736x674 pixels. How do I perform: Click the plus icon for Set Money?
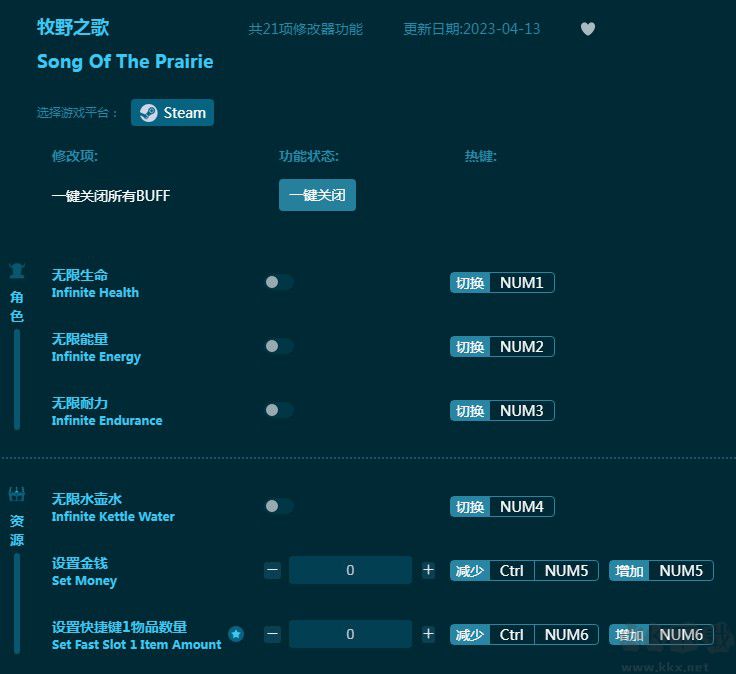coord(428,570)
